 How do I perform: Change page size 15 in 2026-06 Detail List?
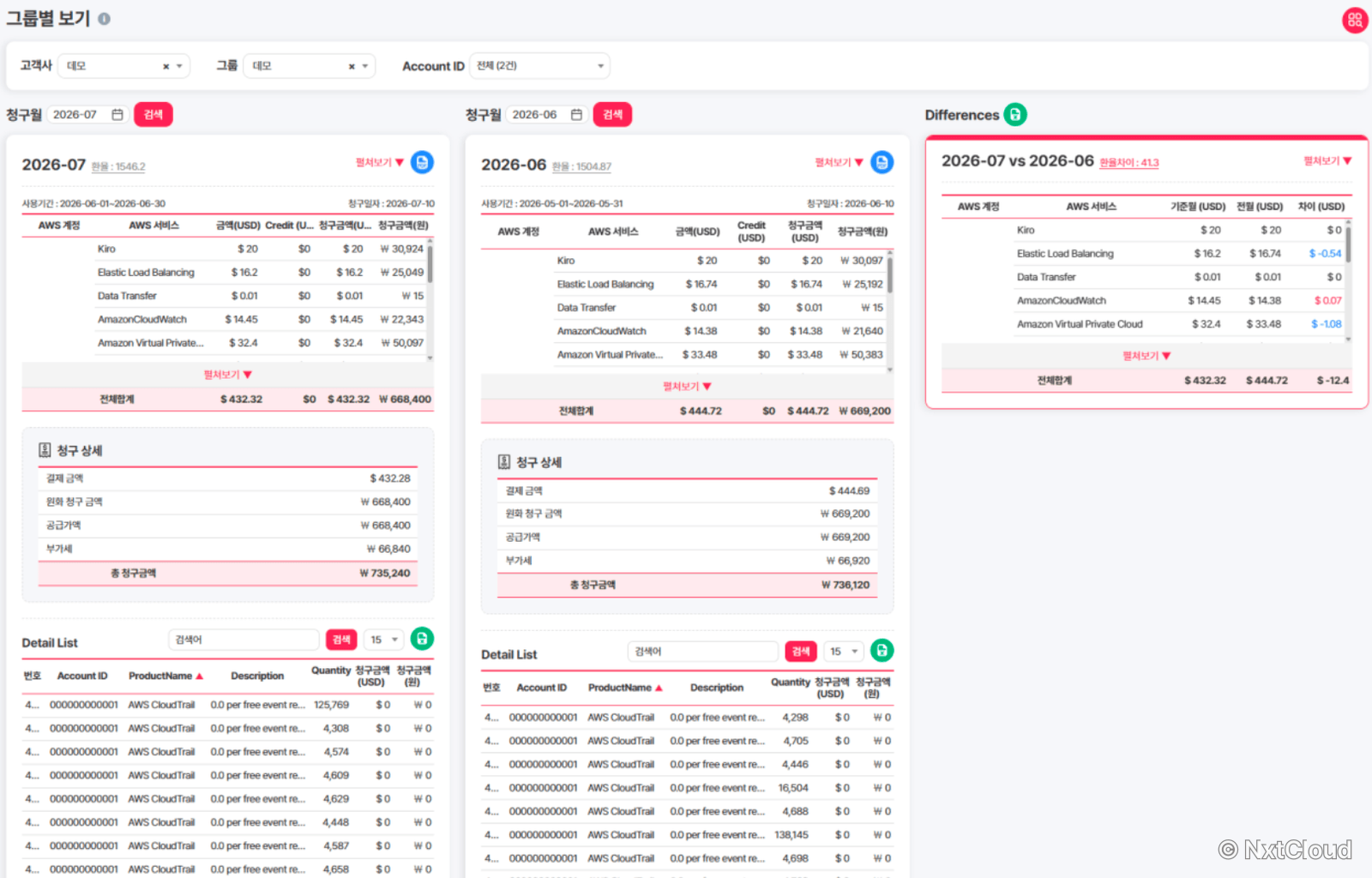pos(843,652)
